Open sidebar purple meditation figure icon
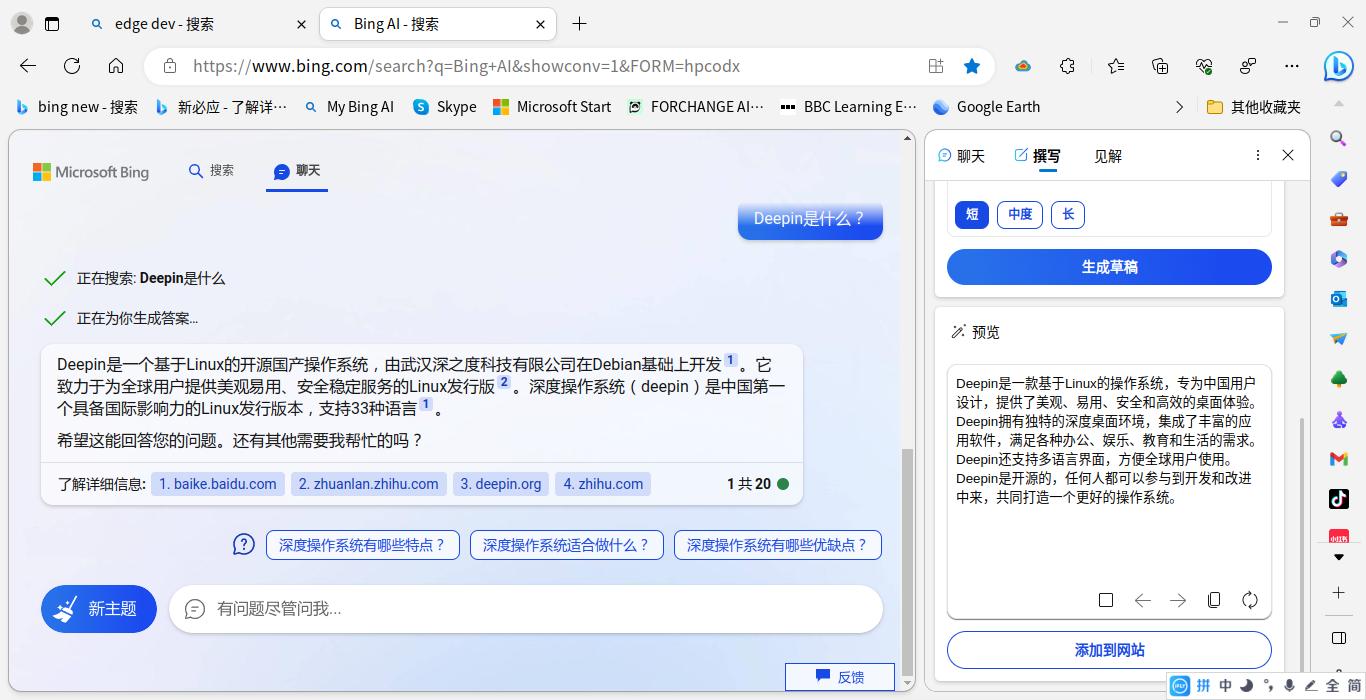 point(1339,419)
